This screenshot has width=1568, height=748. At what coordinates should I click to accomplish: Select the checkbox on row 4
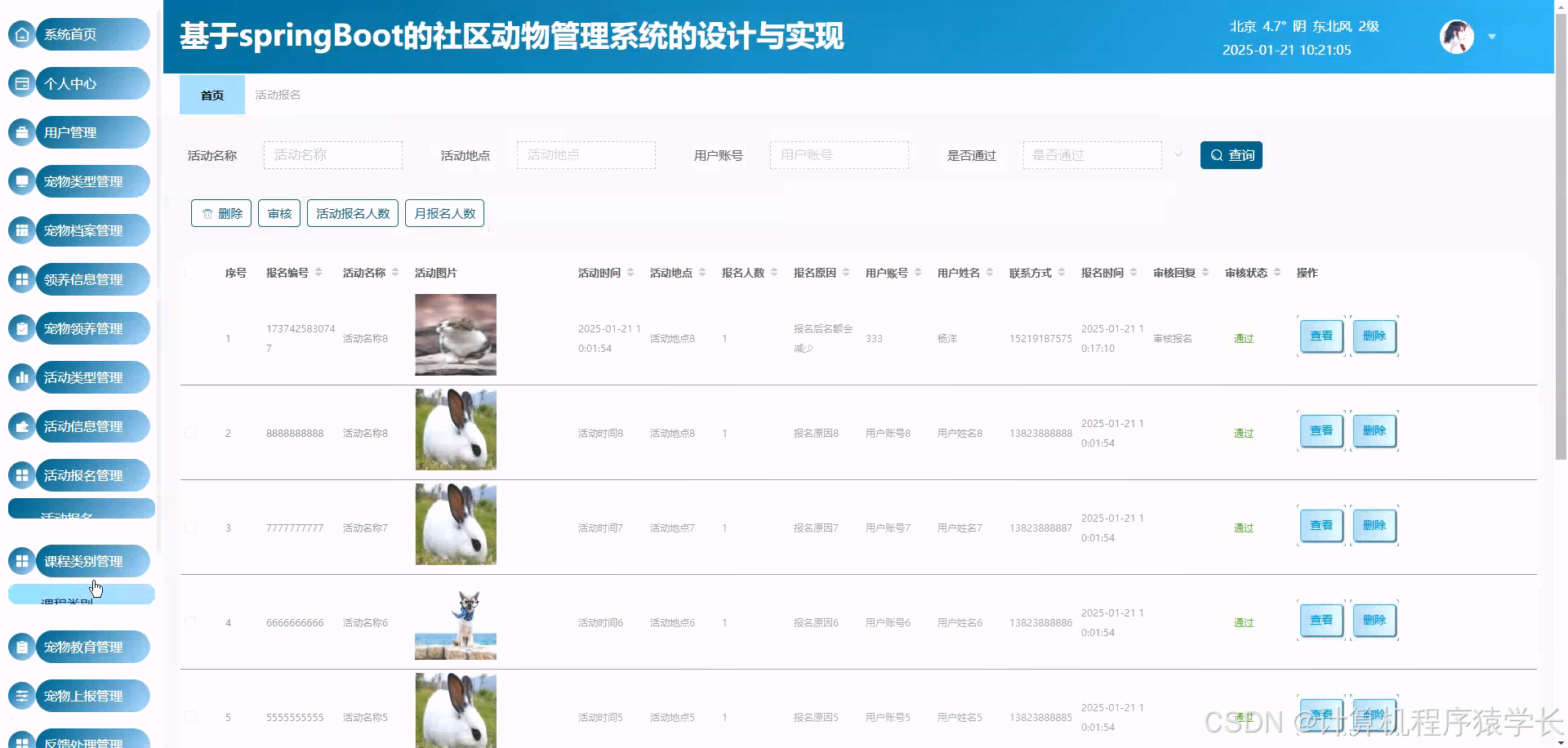(191, 622)
